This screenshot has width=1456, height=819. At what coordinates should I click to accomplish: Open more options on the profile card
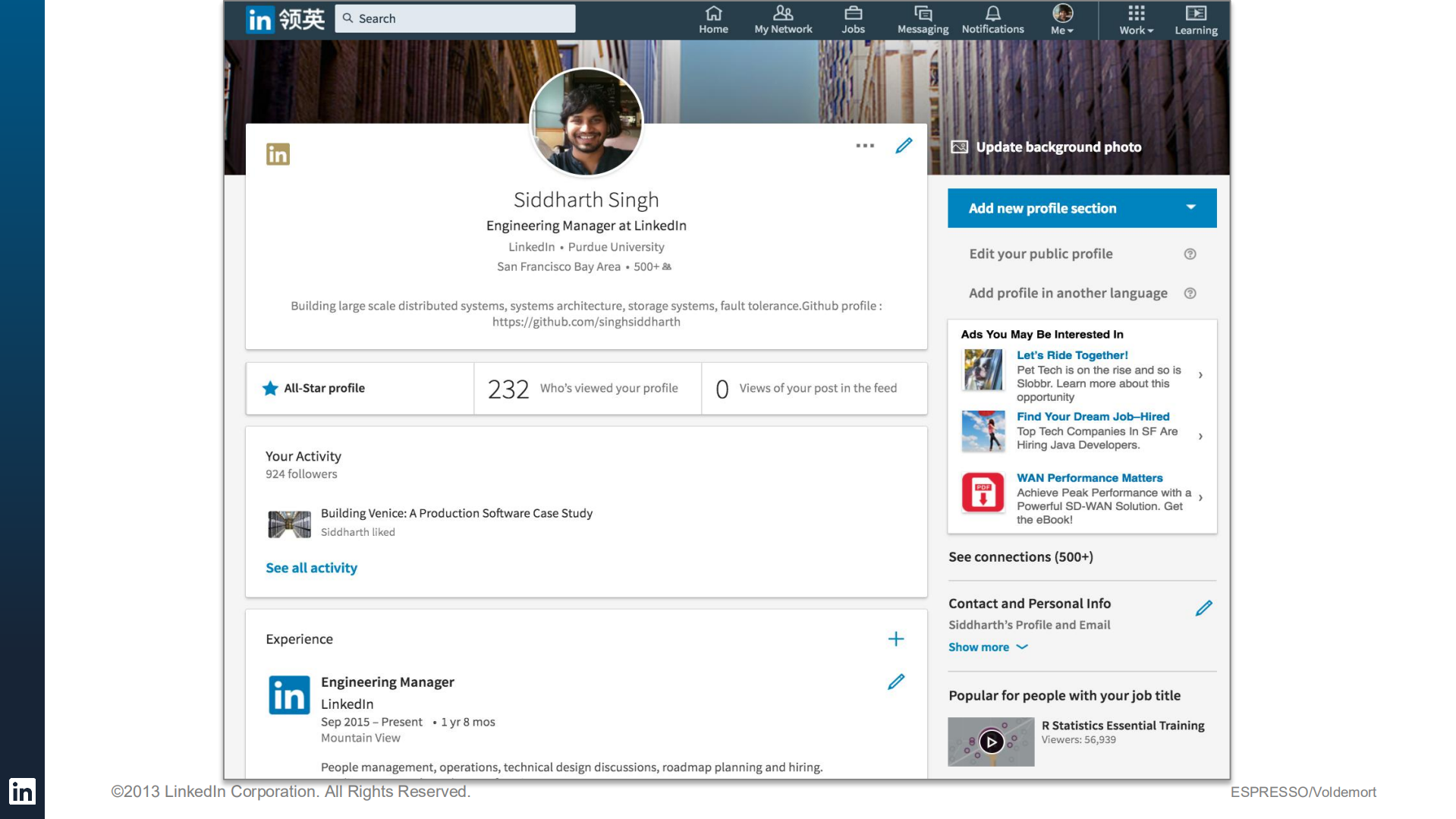[864, 145]
